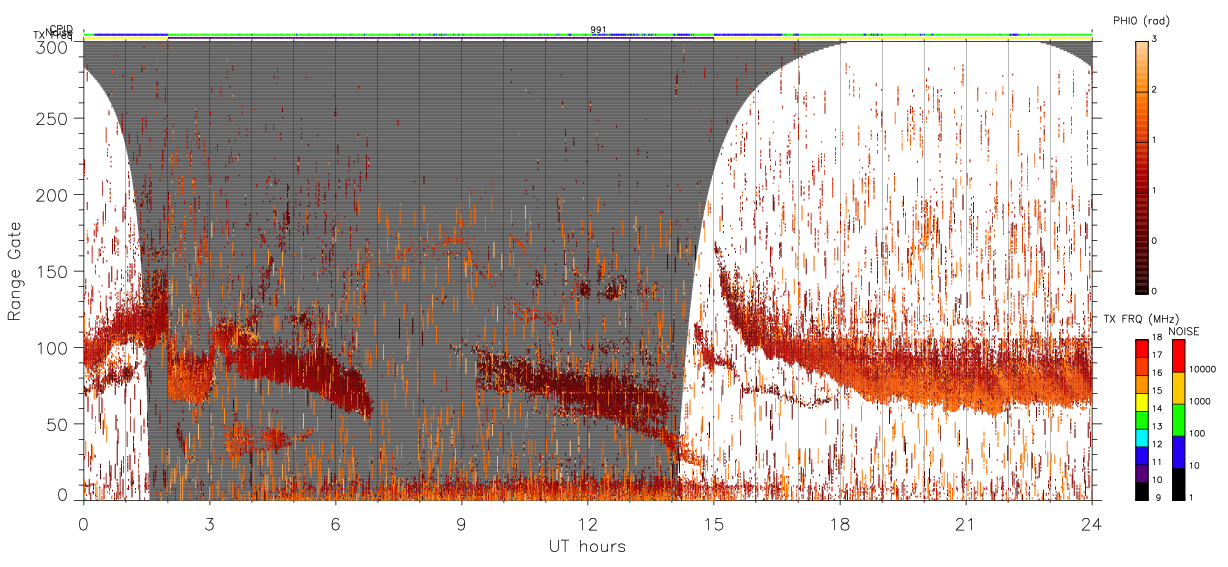Select the green 13–14 MHz TX FRQ swatch
This screenshot has width=1228, height=567.
point(1142,420)
